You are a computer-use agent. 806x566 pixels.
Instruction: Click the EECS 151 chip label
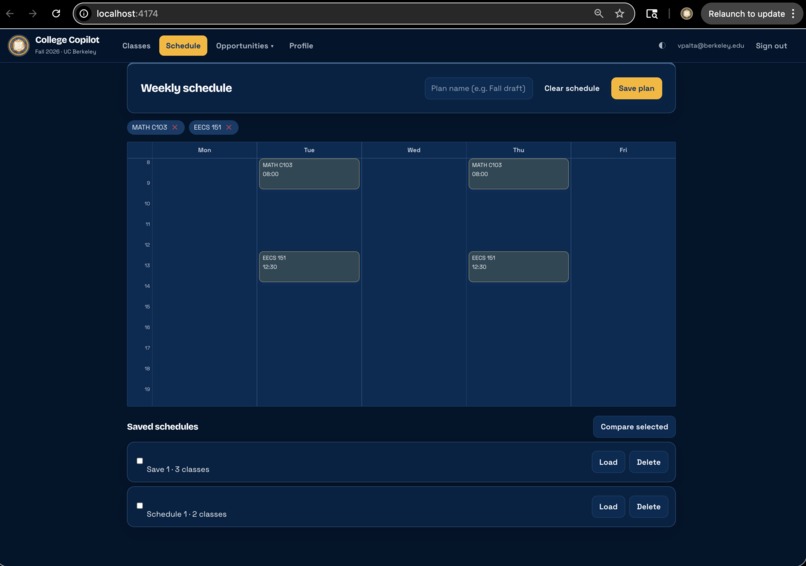tap(207, 127)
